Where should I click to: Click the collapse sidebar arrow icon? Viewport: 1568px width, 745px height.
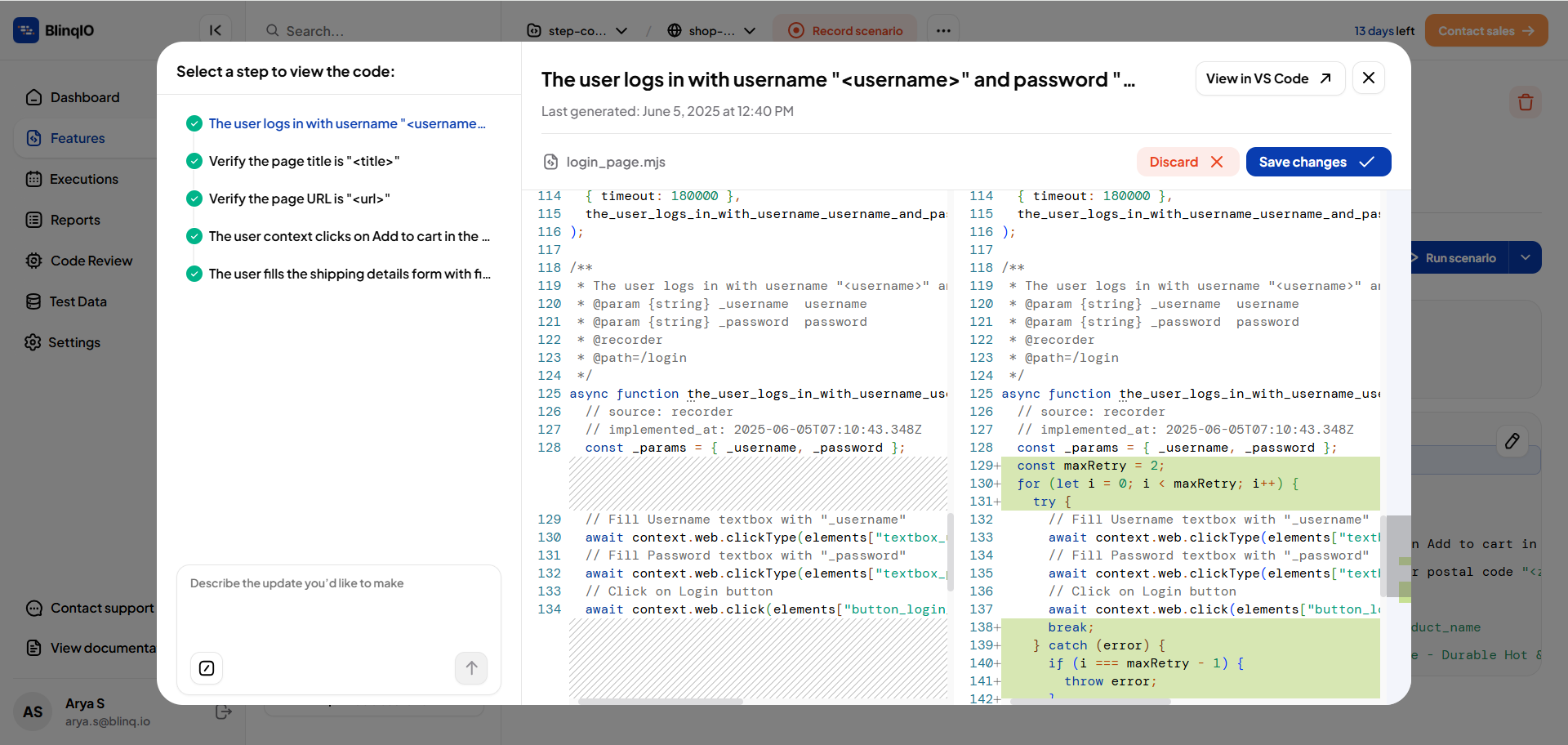216,30
